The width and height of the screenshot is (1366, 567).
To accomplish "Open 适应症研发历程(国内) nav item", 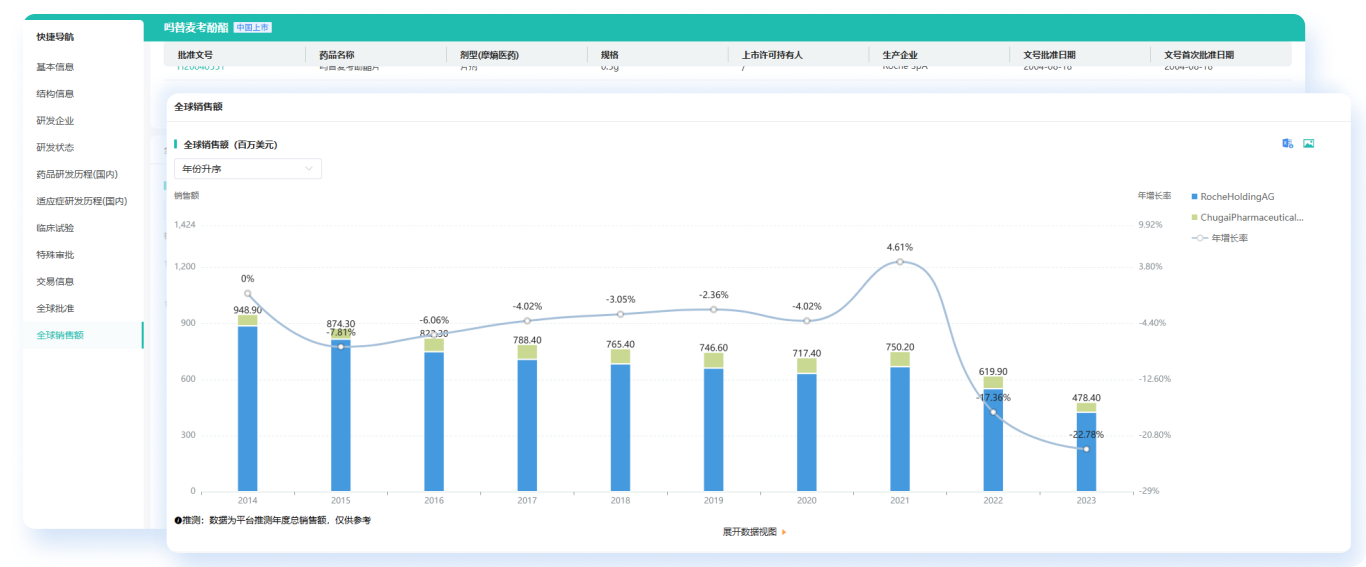I will click(84, 201).
